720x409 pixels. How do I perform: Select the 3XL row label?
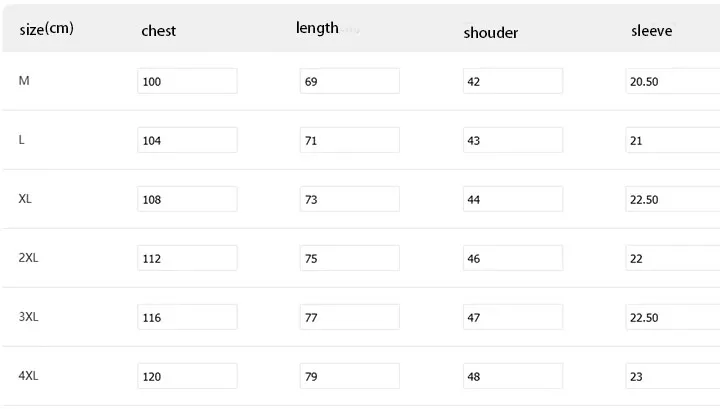[28, 317]
